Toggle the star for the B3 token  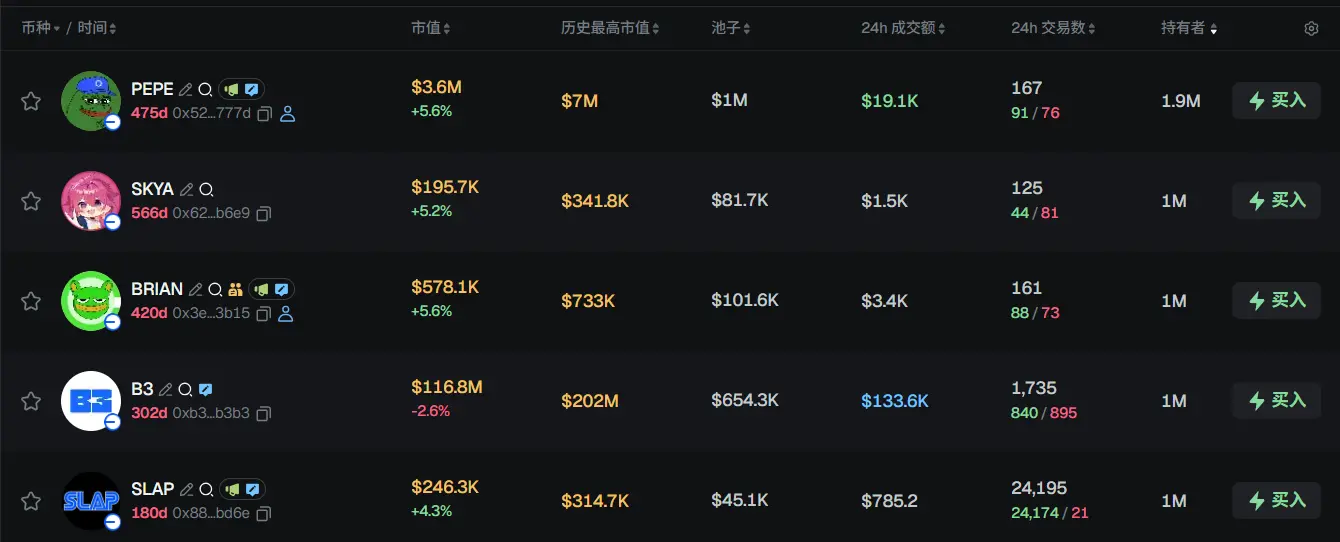pos(31,401)
